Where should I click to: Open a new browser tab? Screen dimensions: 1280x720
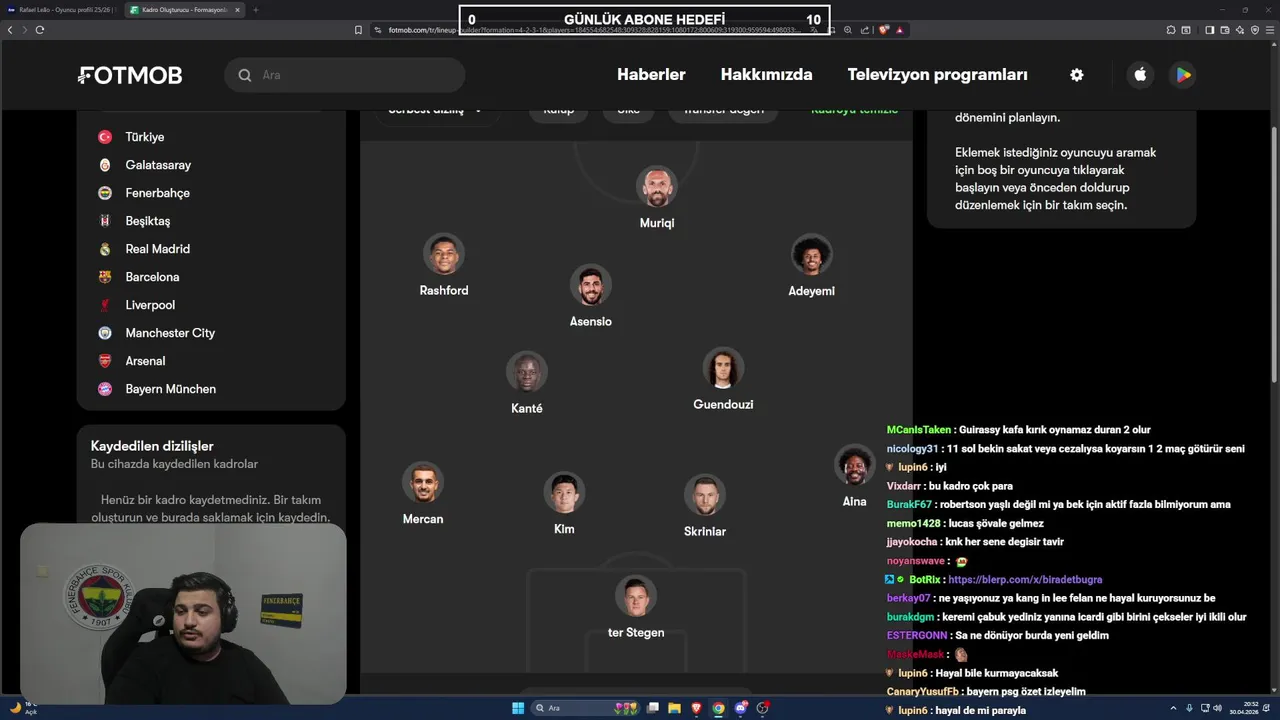click(x=255, y=10)
